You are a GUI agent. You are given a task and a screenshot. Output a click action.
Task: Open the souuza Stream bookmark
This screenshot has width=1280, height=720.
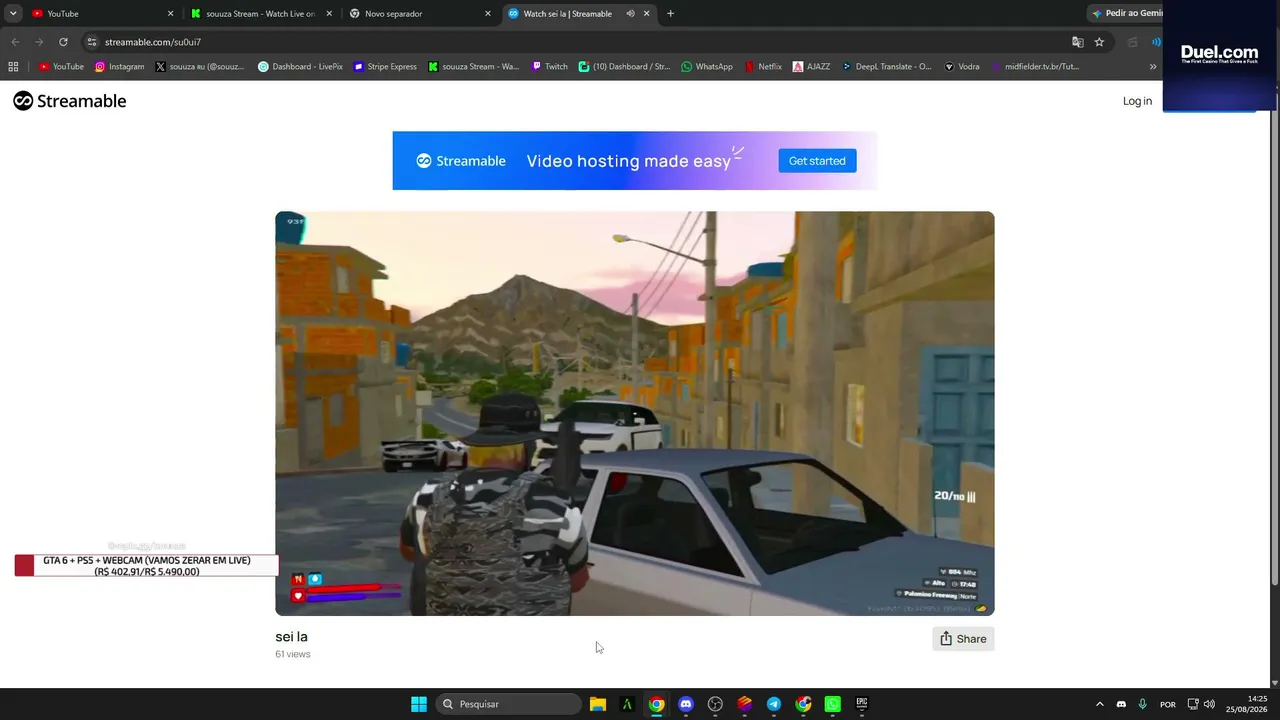[x=474, y=67]
